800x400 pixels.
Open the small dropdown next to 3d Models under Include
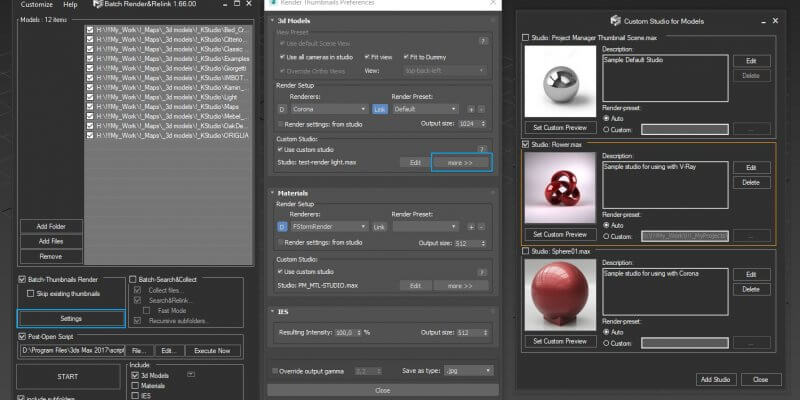[191, 374]
